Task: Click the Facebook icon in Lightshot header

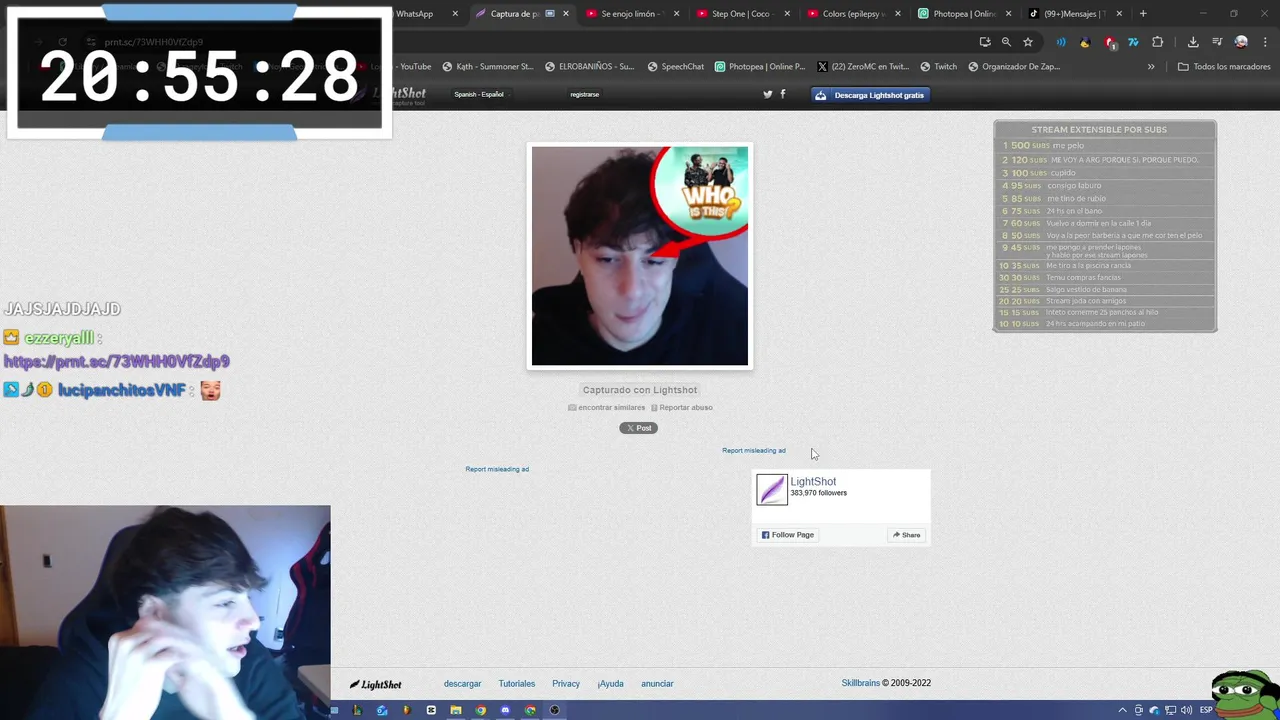Action: [783, 94]
